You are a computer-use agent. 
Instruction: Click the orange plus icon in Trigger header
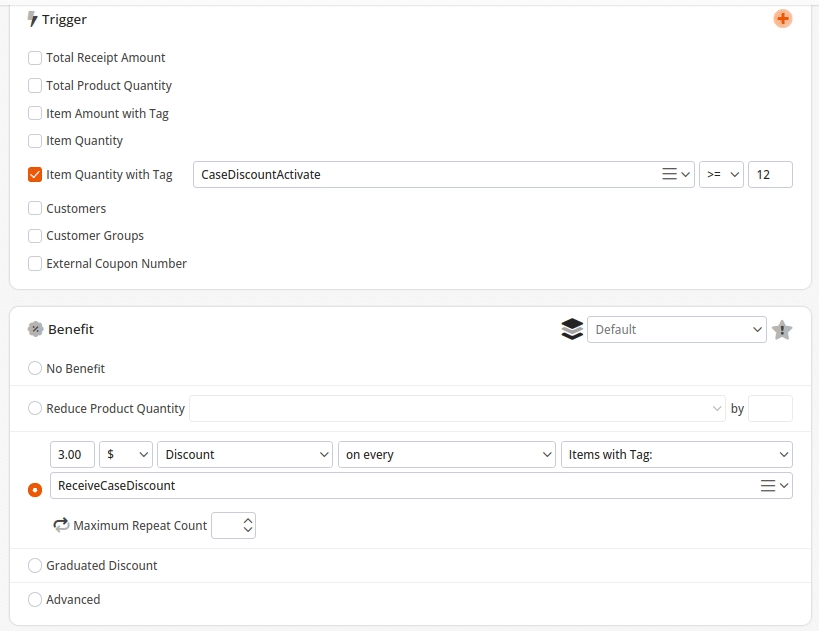[x=782, y=19]
